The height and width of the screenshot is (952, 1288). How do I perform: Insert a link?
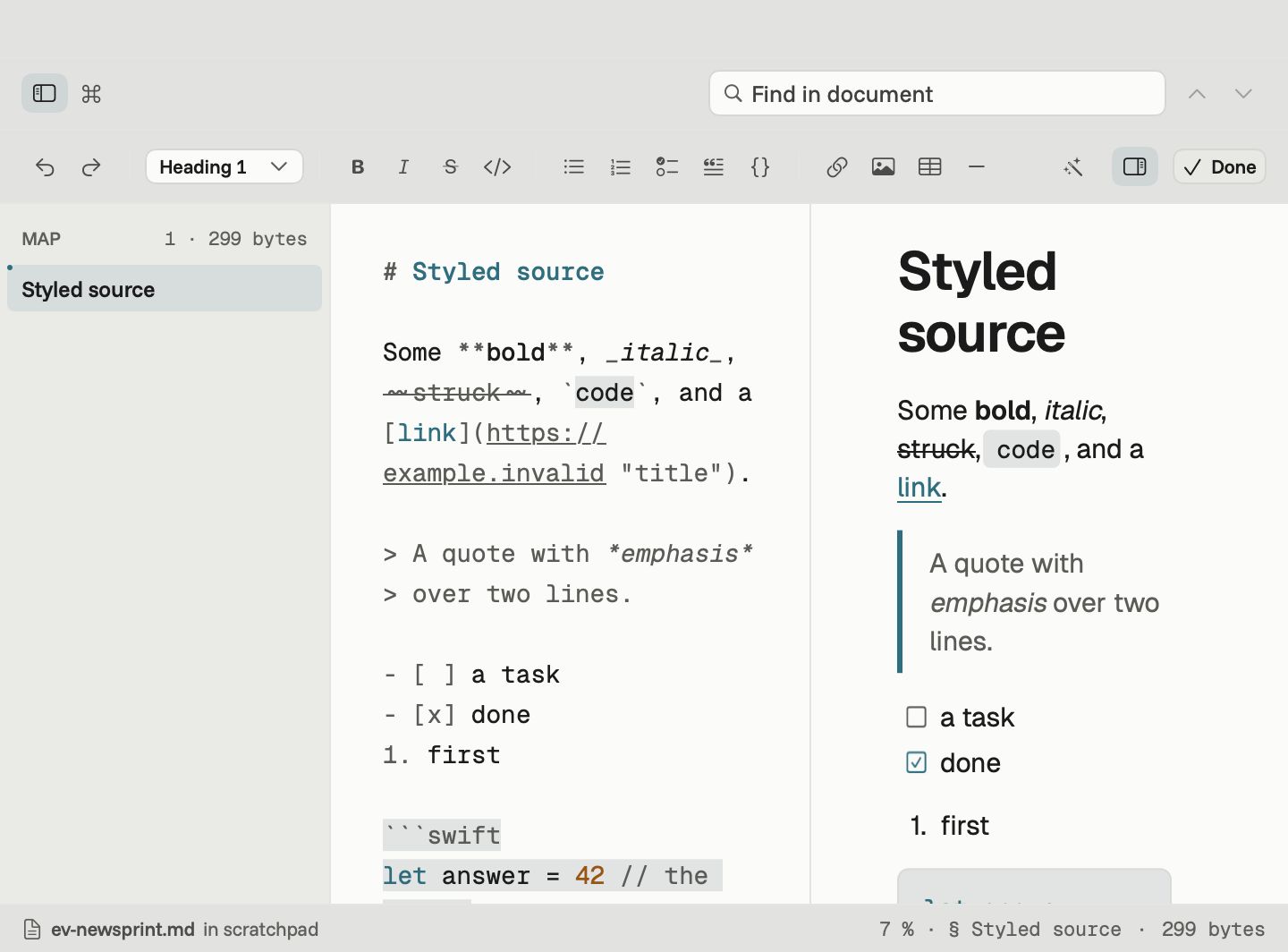[837, 166]
